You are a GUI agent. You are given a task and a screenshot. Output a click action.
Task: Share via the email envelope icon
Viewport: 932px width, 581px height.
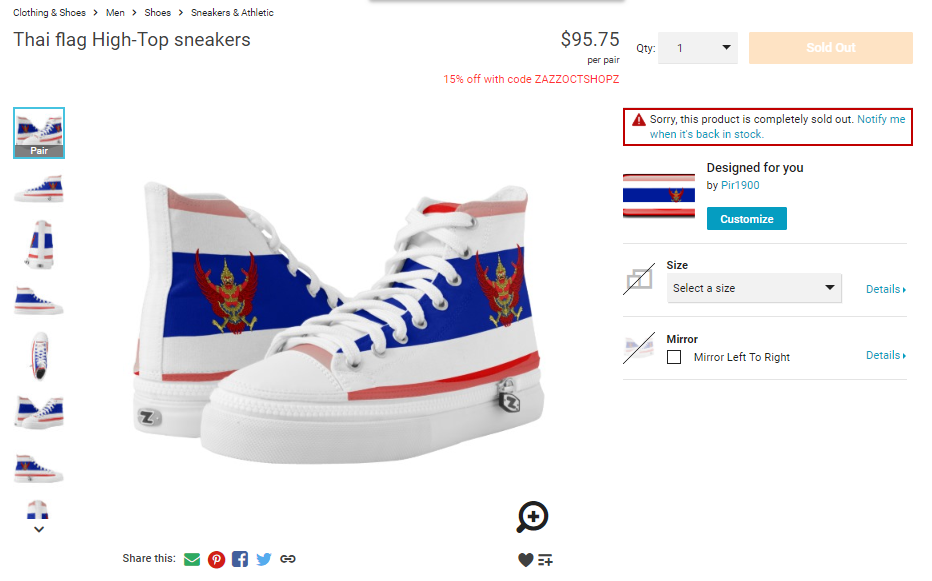192,559
